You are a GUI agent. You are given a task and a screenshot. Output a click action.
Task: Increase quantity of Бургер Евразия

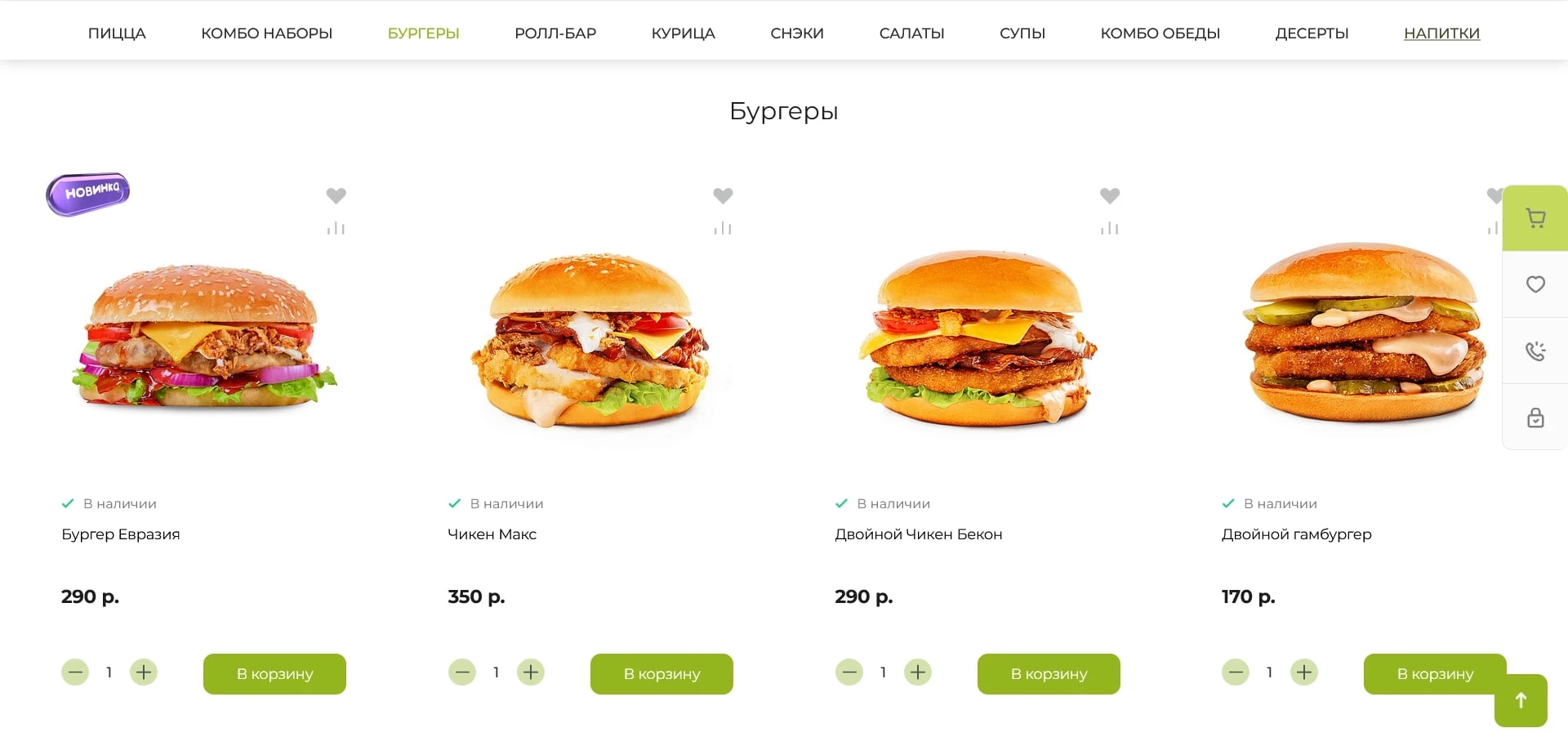pos(144,672)
